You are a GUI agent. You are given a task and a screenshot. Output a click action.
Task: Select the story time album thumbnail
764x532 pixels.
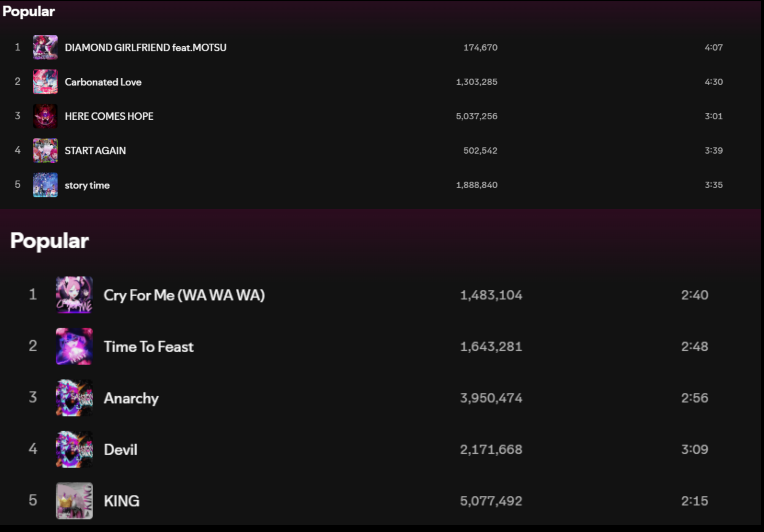tap(45, 185)
